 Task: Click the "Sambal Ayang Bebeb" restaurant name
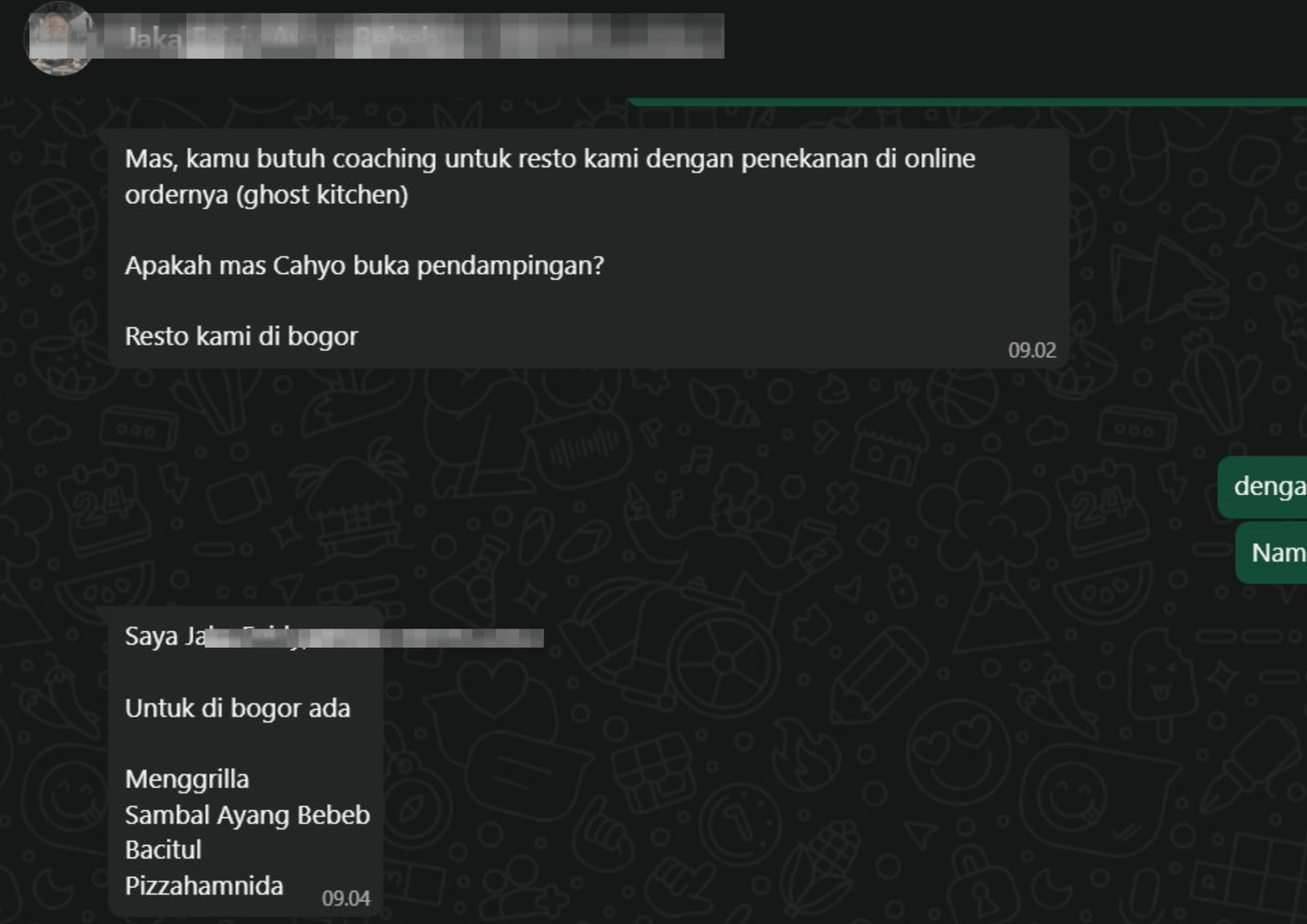[x=248, y=815]
